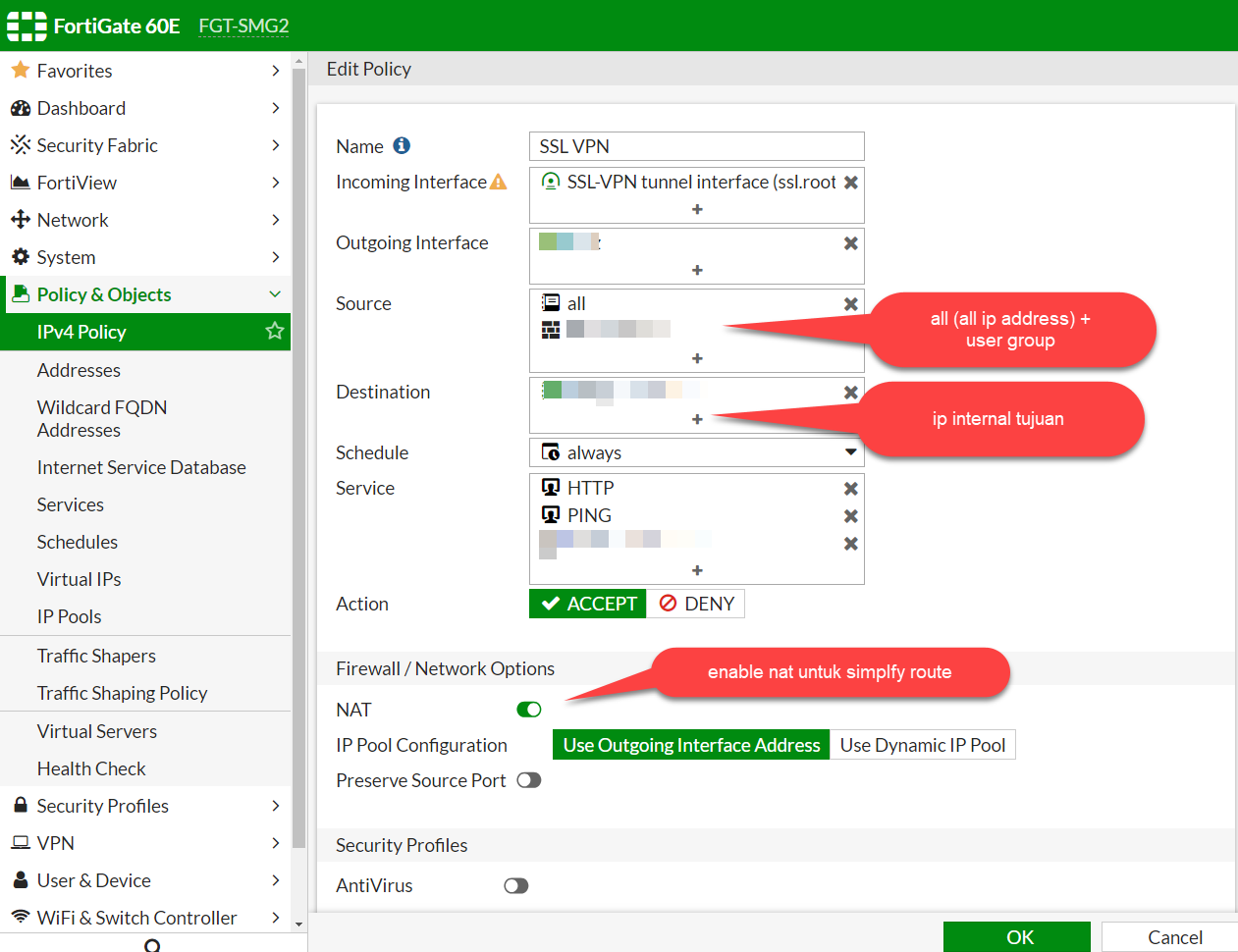Remove the destination address entry
This screenshot has width=1238, height=952.
[851, 393]
